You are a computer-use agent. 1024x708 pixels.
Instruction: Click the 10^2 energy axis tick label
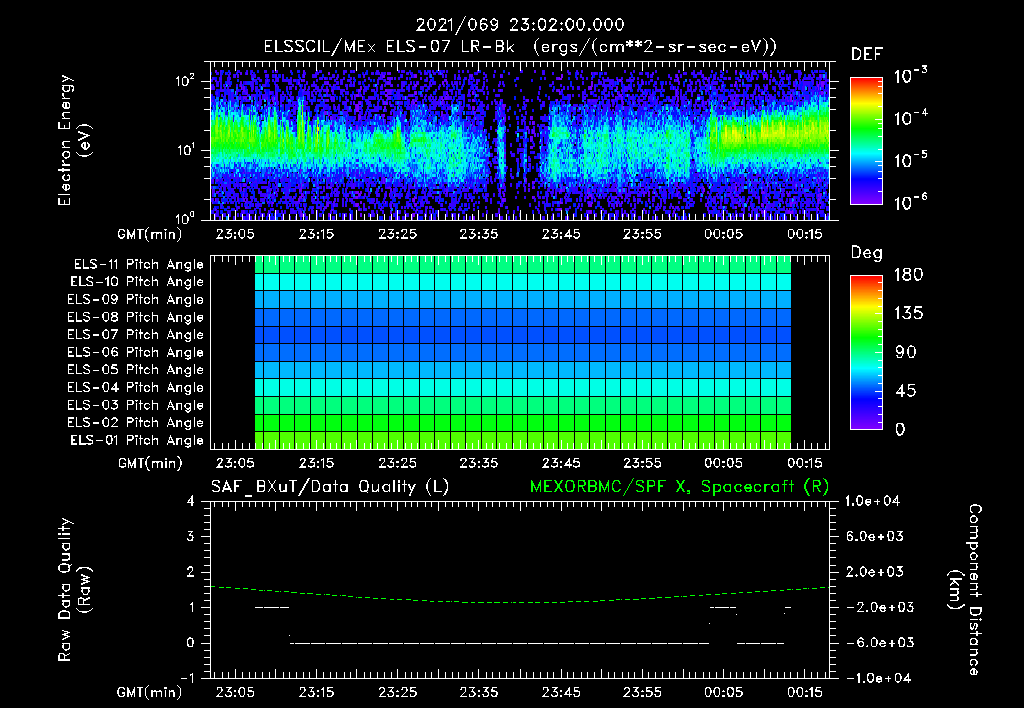click(185, 81)
